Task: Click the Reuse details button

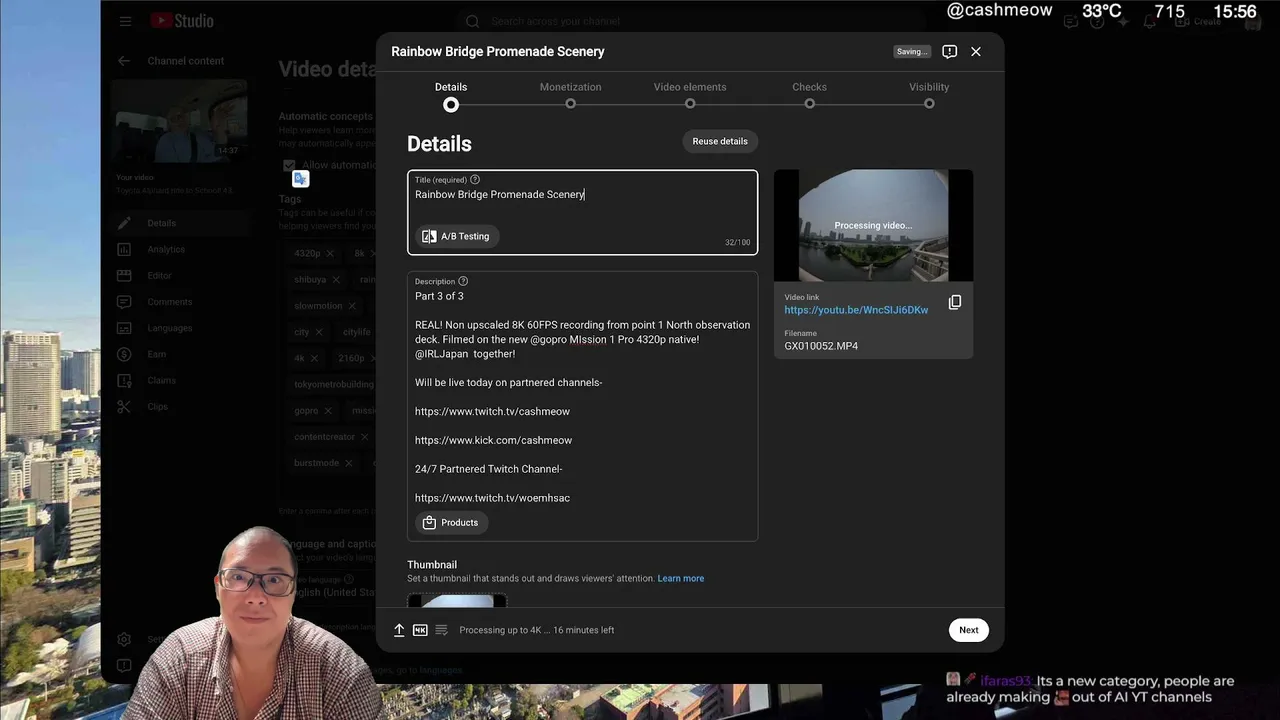Action: 720,141
